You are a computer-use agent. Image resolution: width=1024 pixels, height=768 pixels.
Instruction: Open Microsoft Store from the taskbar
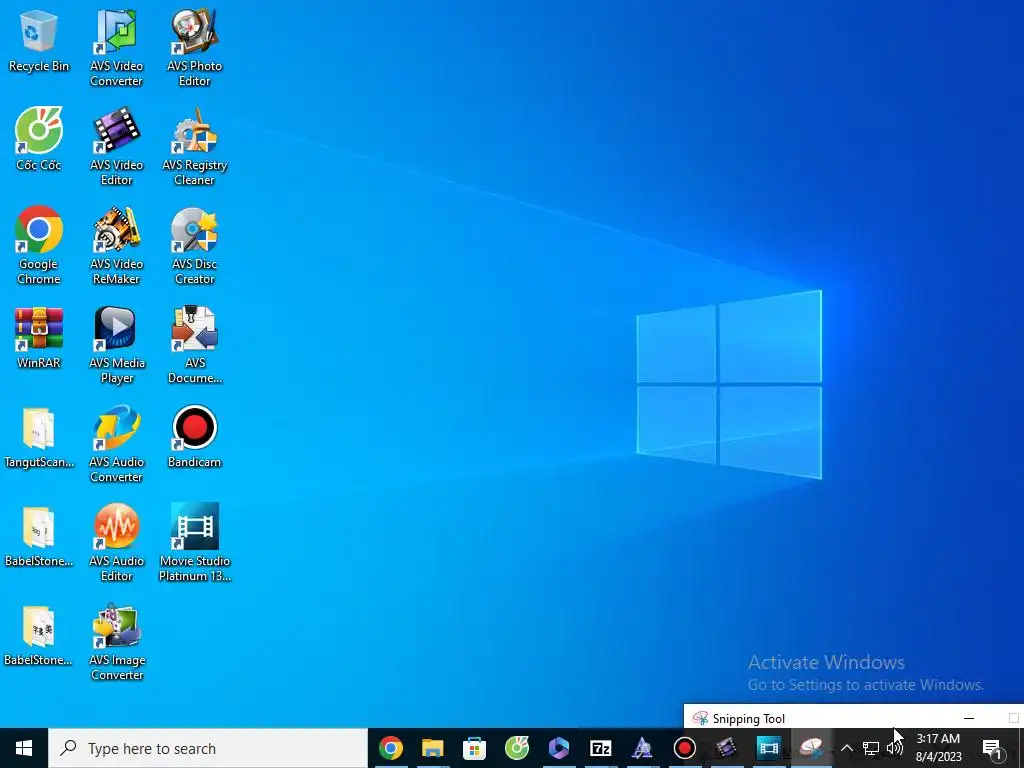click(x=474, y=748)
